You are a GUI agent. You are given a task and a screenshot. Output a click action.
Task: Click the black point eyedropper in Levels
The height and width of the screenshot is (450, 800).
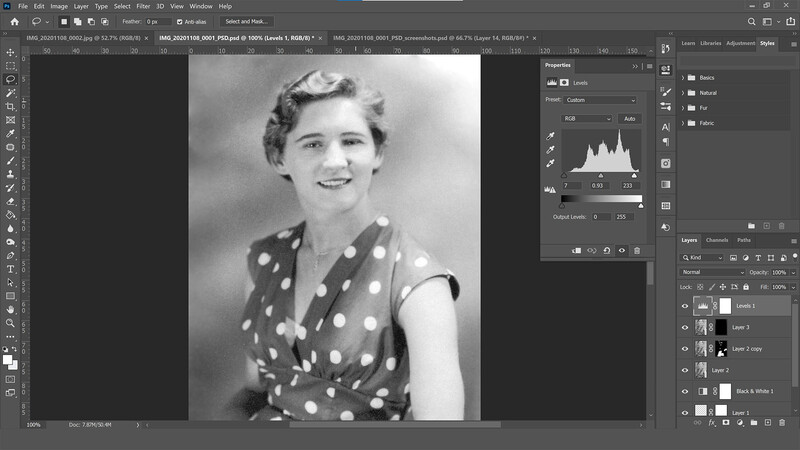pyautogui.click(x=550, y=136)
